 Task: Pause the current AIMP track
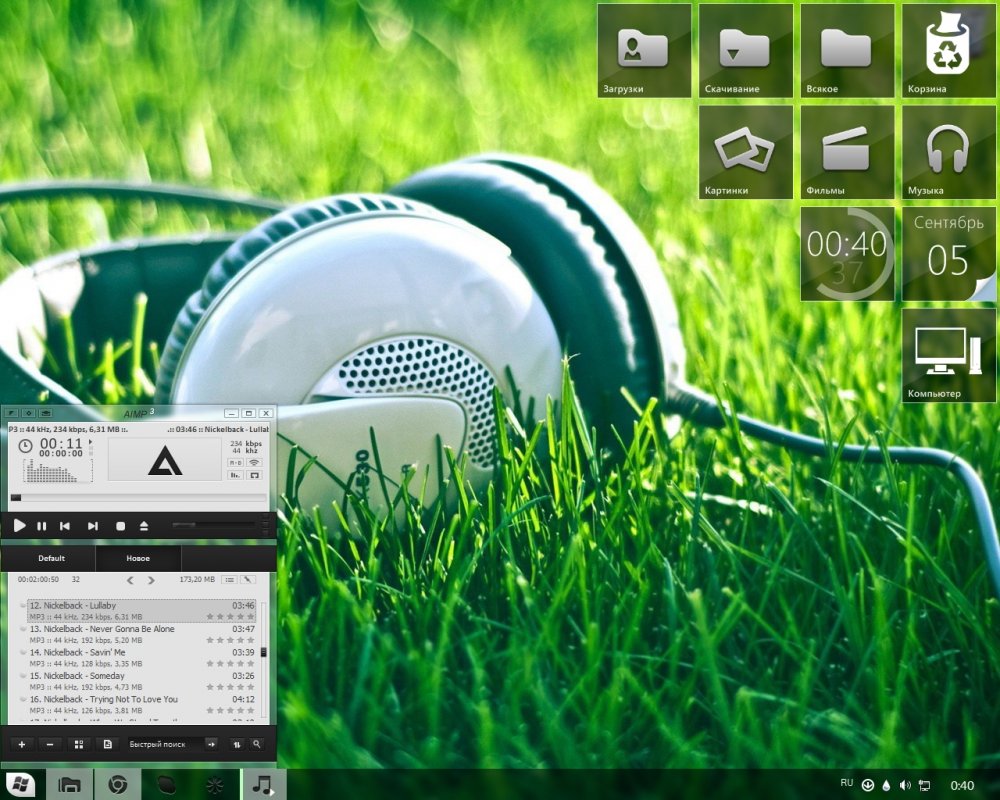[42, 526]
